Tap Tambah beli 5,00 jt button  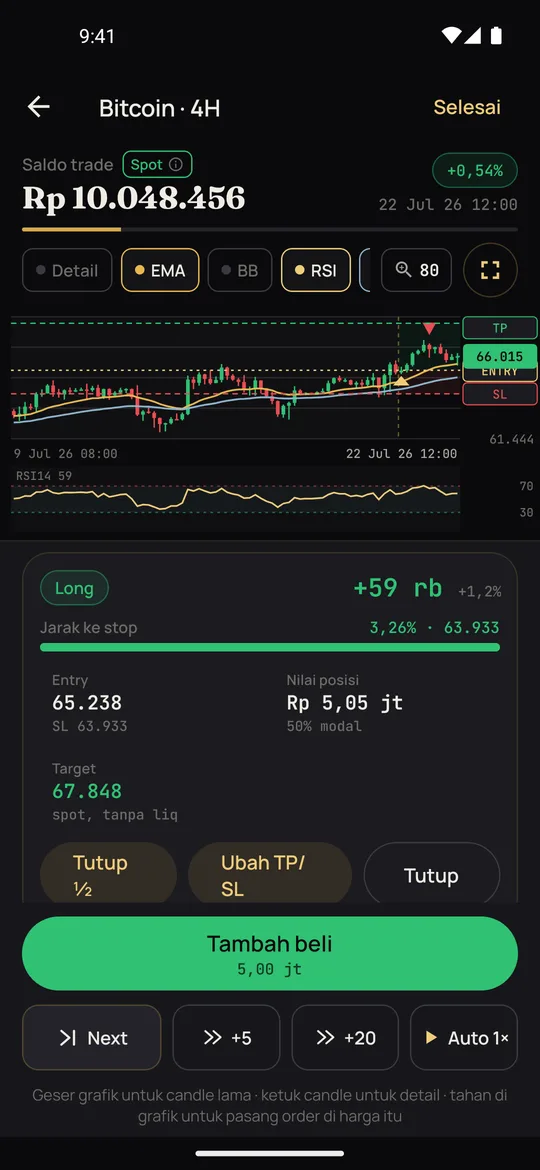tap(270, 954)
